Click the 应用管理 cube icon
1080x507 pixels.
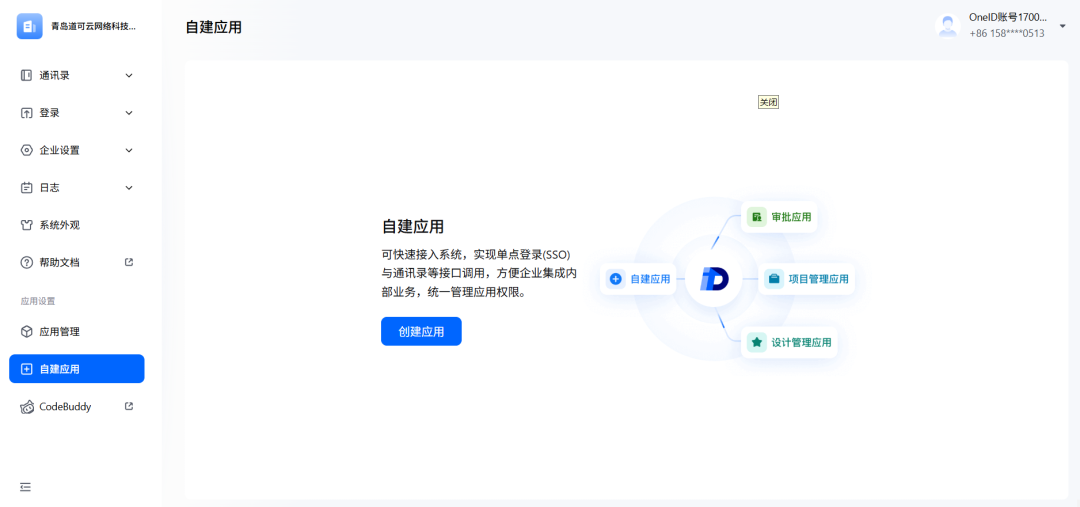tap(26, 331)
